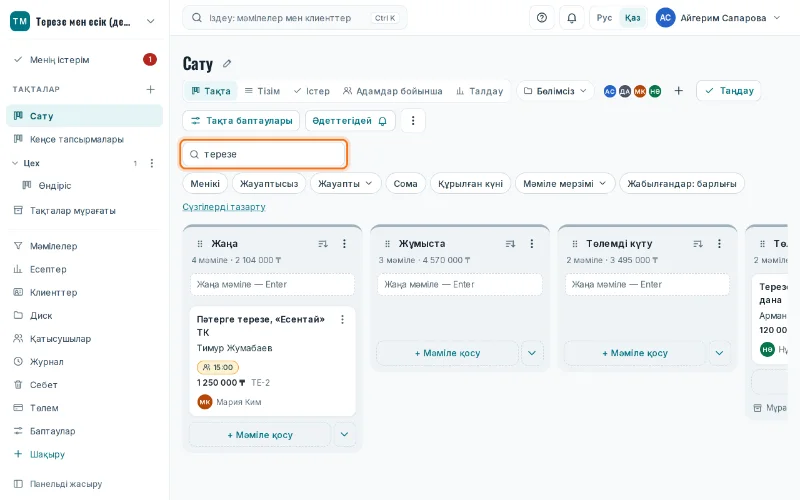Open Жұмыста column three-dot menu
The height and width of the screenshot is (500, 800).
[532, 244]
